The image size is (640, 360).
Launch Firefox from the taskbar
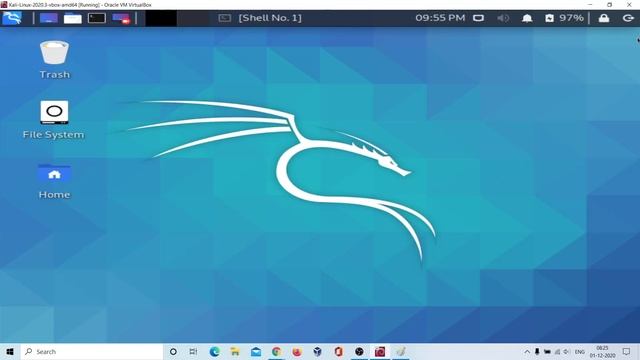[x=297, y=351]
